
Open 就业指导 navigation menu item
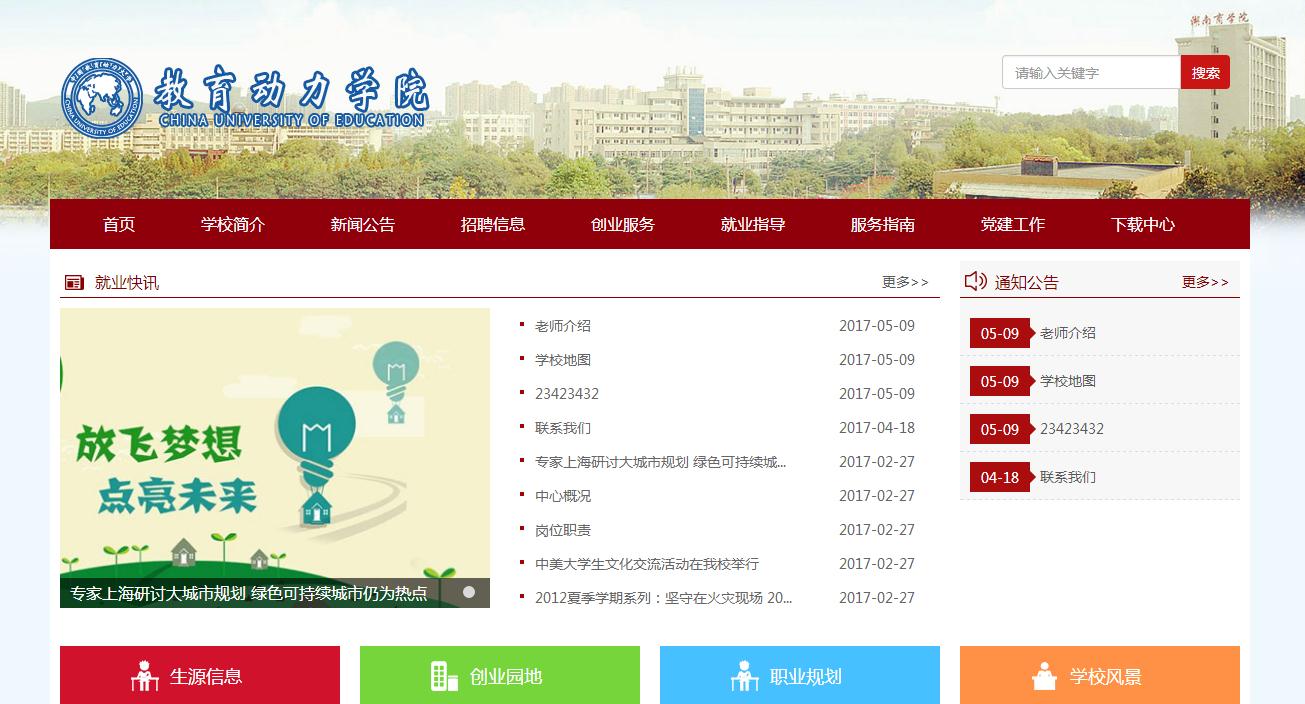[x=753, y=224]
